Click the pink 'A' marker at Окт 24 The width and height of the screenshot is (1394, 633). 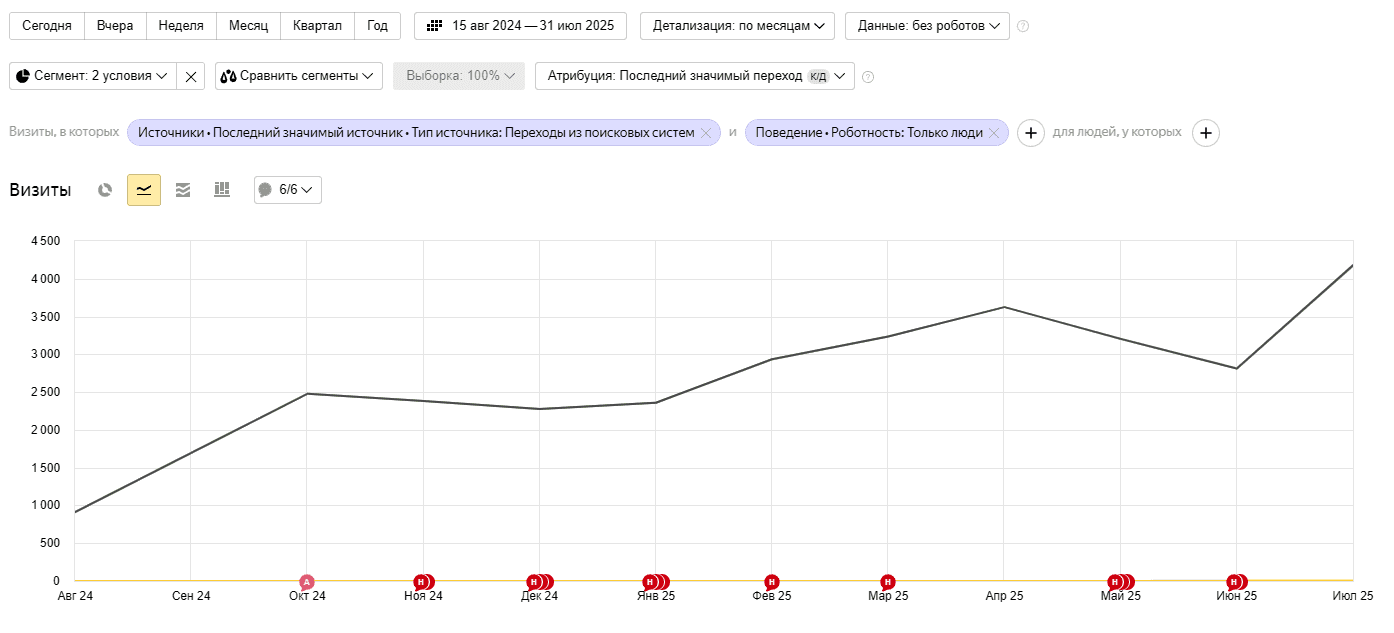[x=307, y=582]
